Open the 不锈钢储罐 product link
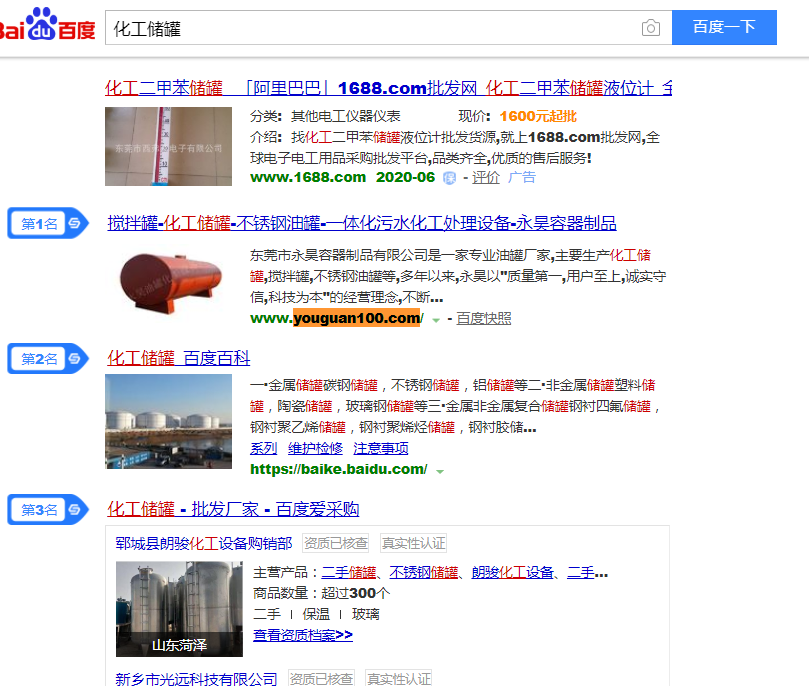The image size is (809, 686). click(x=424, y=573)
